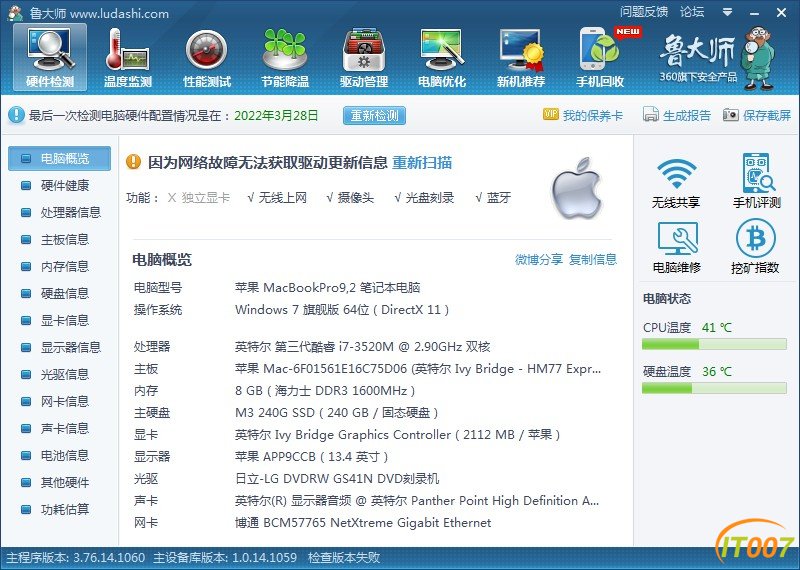Click the VIP badge icon
This screenshot has width=800, height=570.
[x=551, y=114]
